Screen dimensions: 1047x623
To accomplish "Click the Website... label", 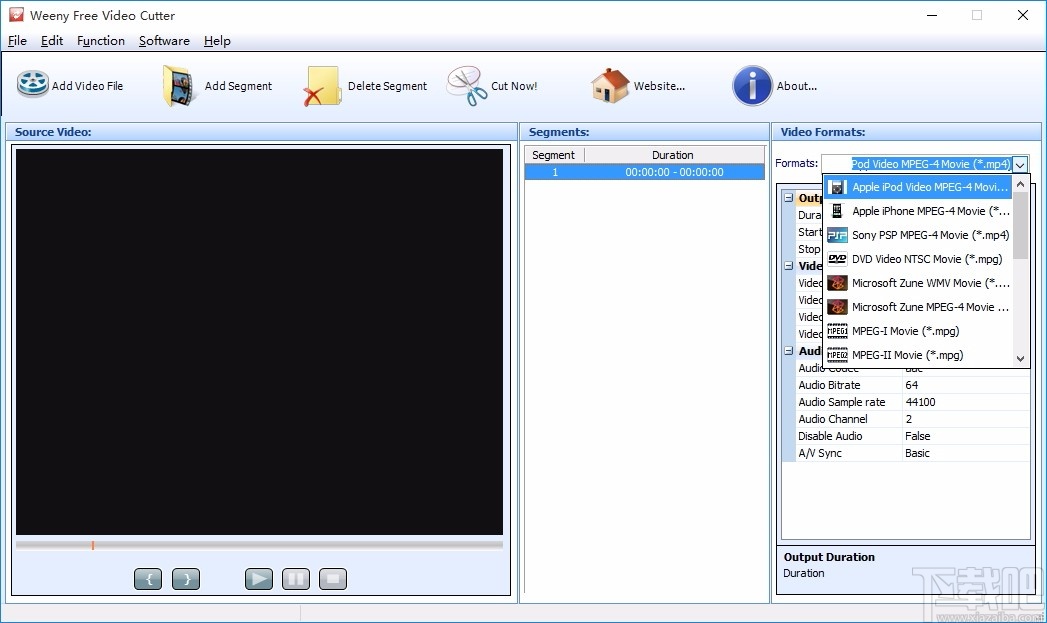I will click(659, 86).
